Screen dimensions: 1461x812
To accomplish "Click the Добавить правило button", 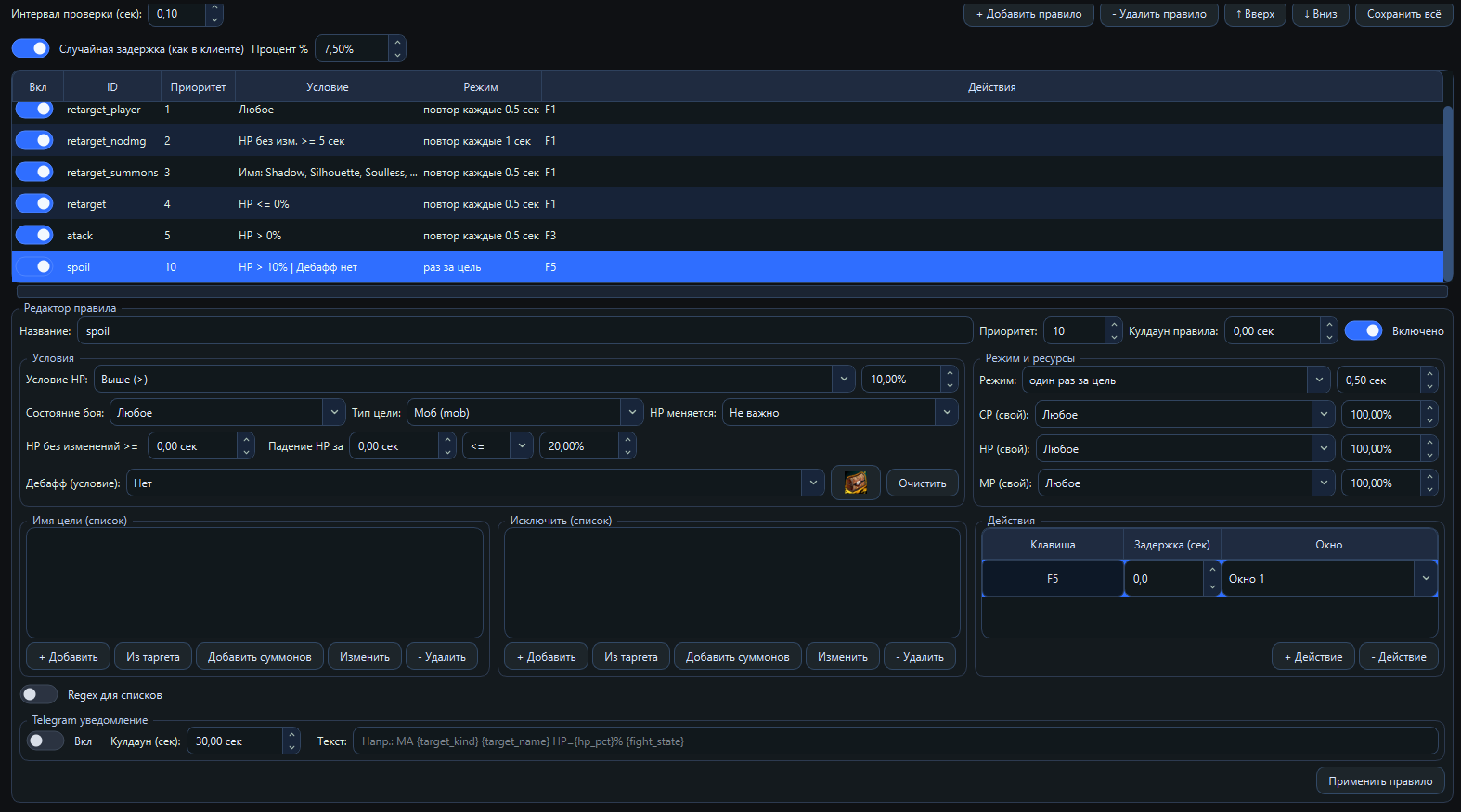I will click(1028, 14).
